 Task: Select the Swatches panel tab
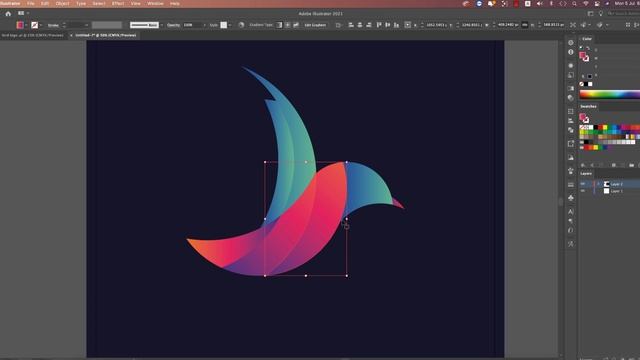tap(589, 107)
